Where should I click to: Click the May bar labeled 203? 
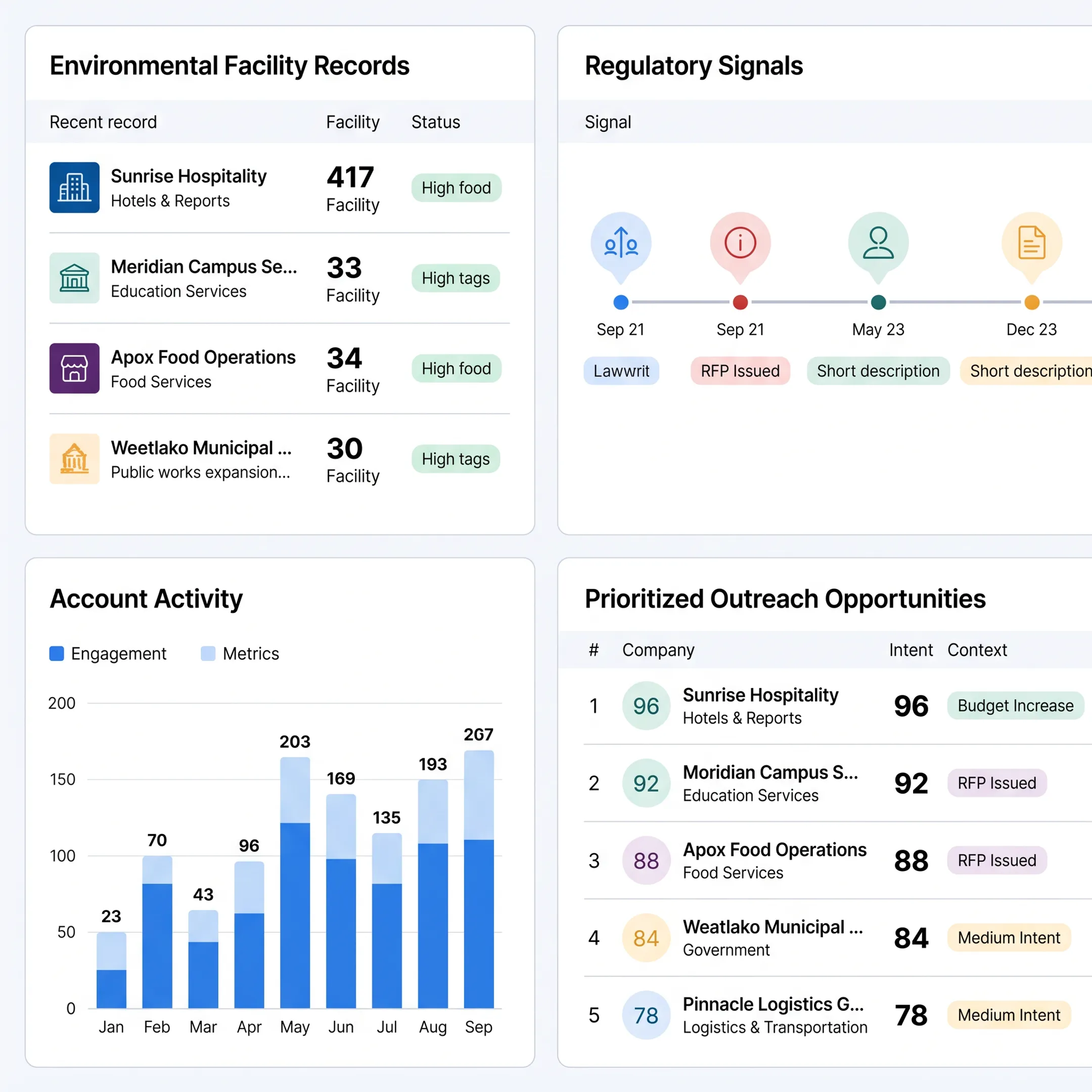click(295, 882)
